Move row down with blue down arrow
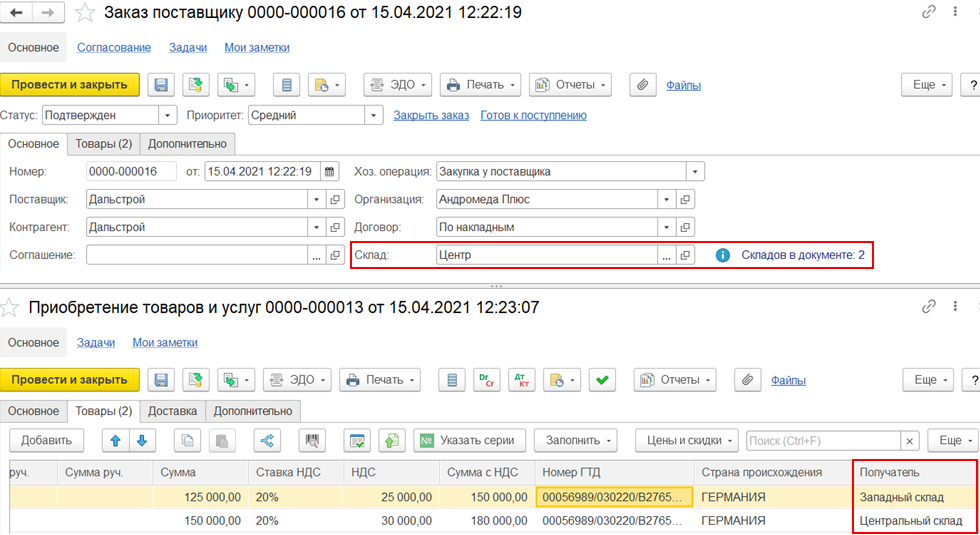The width and height of the screenshot is (980, 535). (142, 441)
